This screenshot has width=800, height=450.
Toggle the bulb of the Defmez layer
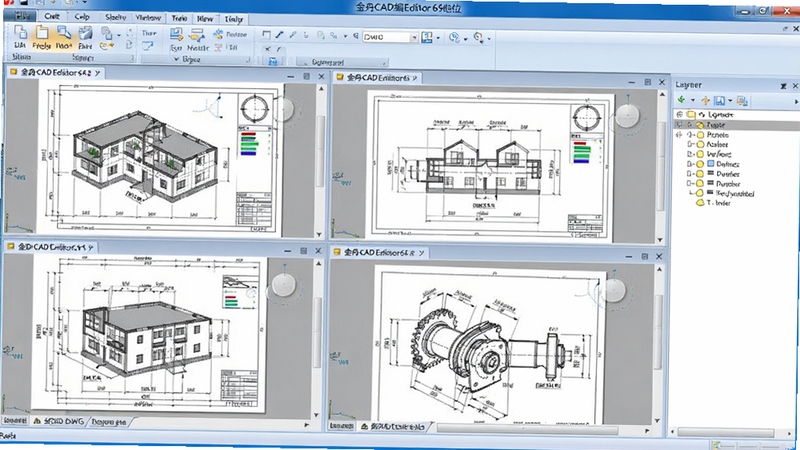701,164
